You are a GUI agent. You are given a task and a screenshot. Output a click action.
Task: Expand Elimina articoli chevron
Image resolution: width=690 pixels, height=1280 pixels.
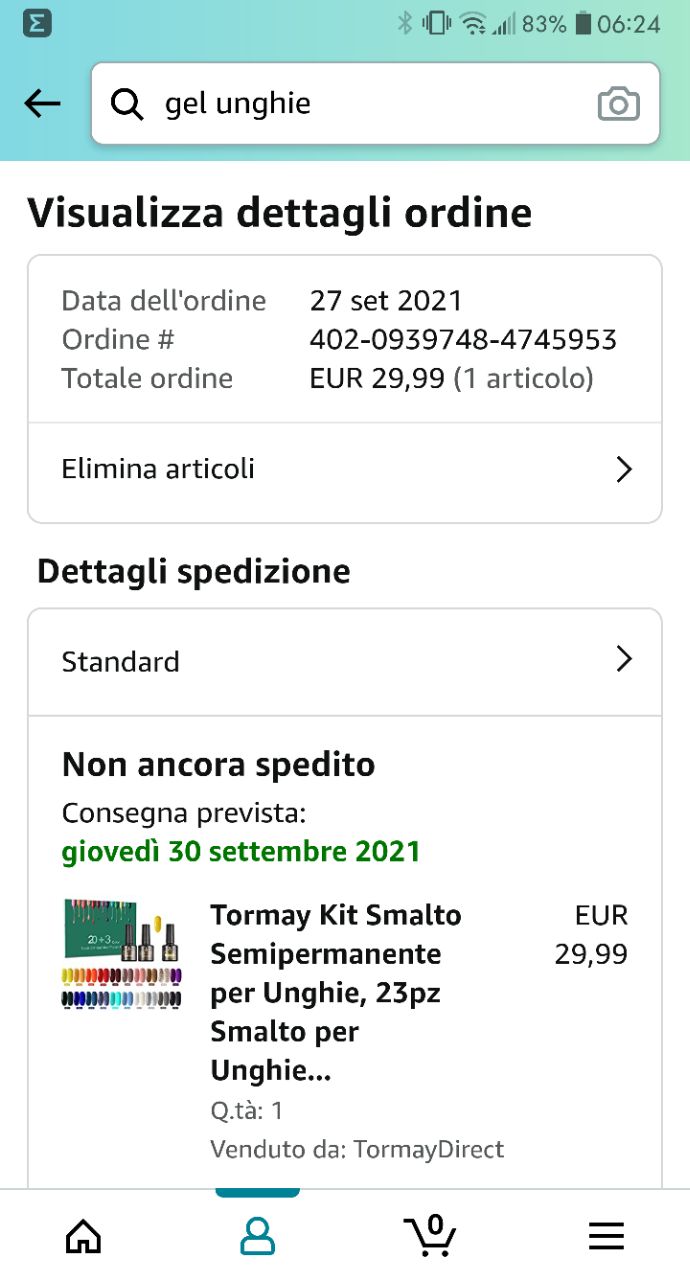624,469
